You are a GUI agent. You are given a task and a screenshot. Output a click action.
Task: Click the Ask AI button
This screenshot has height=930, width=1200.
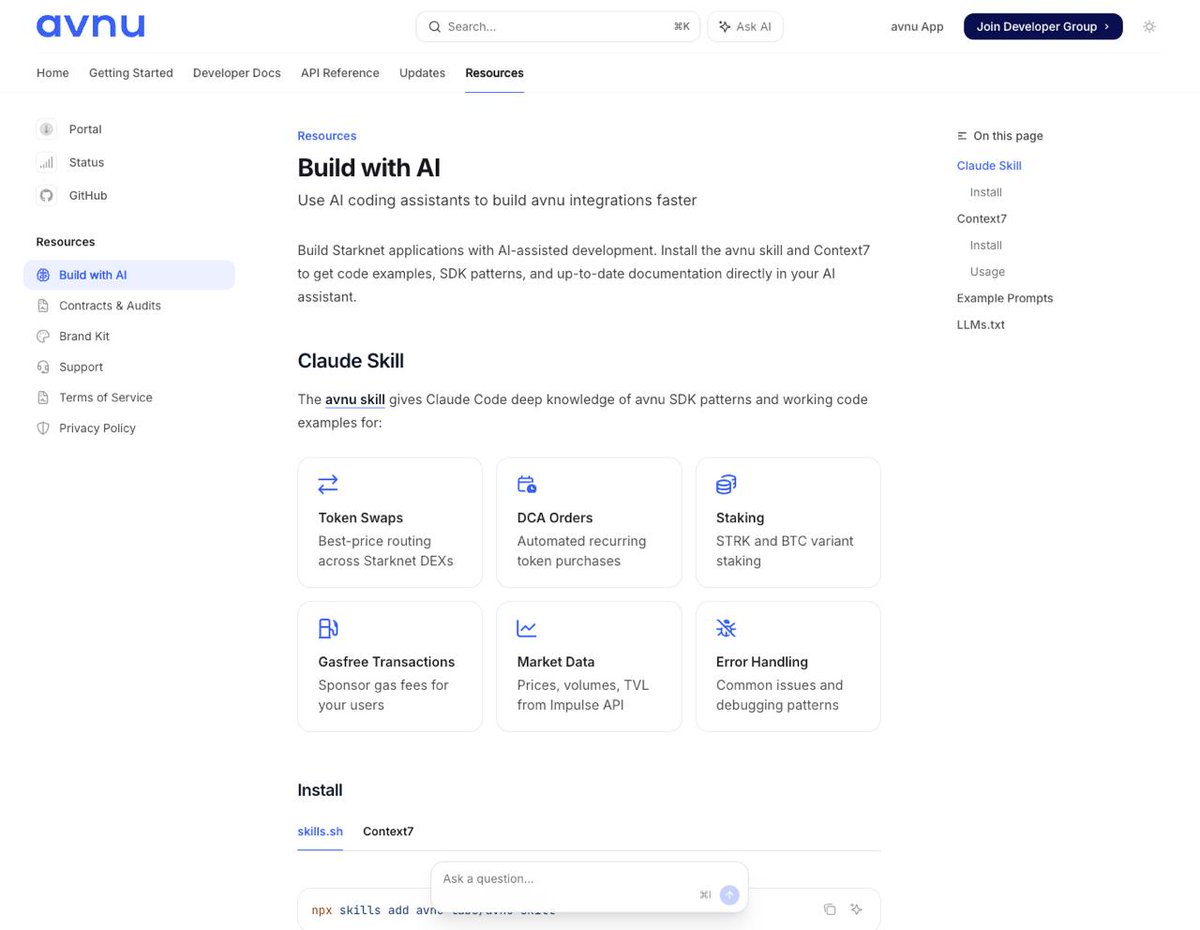point(745,27)
